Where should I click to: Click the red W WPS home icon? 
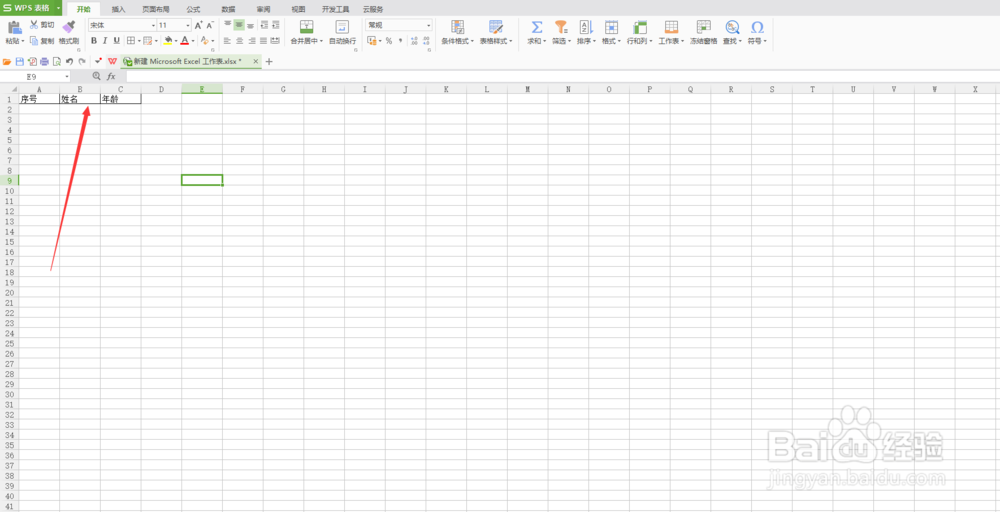(x=112, y=62)
